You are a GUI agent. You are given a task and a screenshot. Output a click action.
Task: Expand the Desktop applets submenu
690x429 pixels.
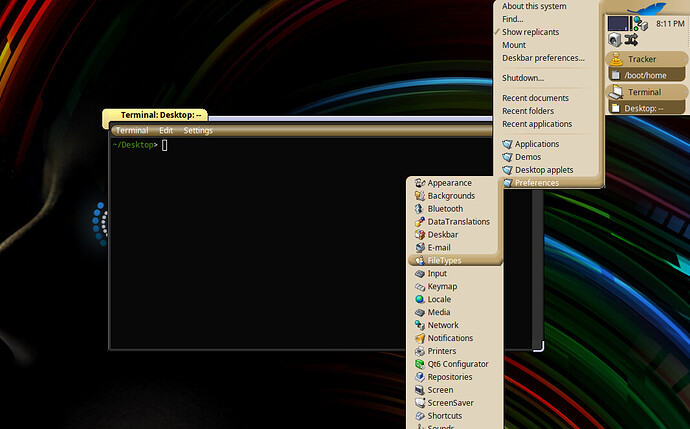coord(546,170)
